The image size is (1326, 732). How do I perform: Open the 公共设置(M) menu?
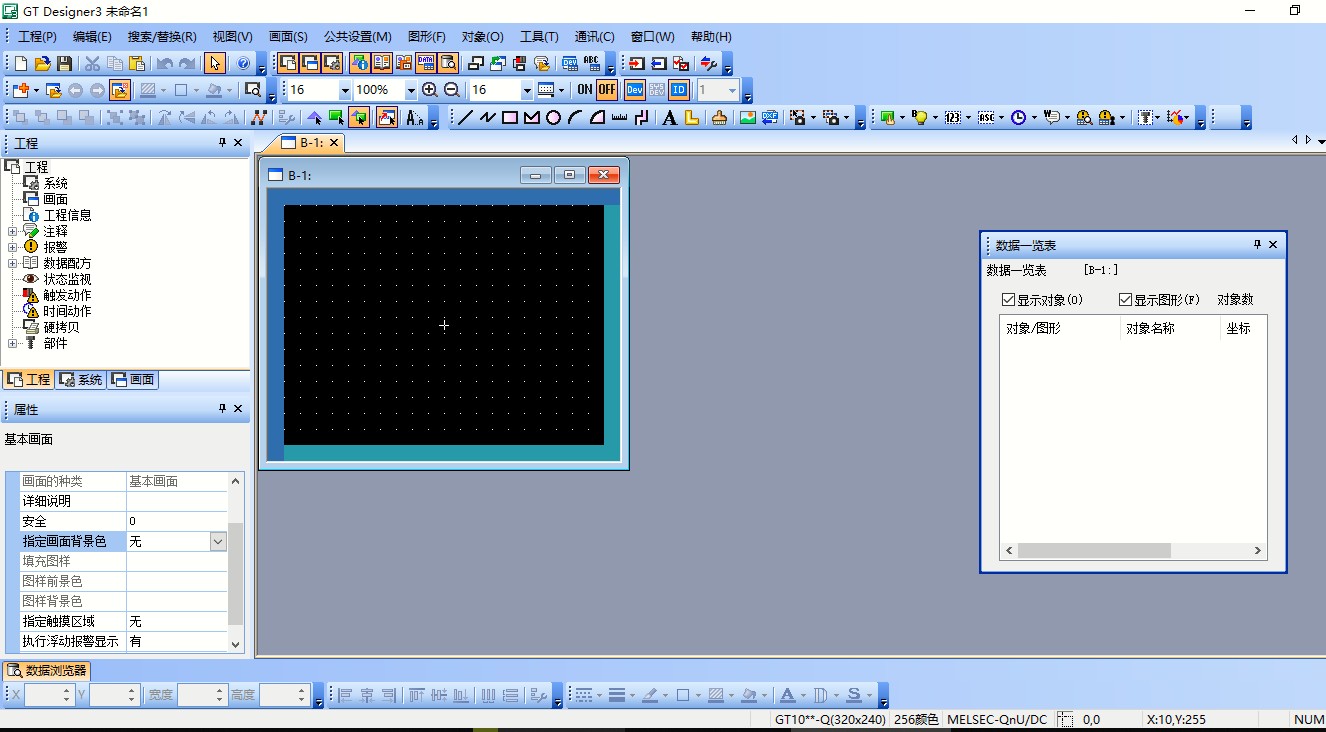357,37
